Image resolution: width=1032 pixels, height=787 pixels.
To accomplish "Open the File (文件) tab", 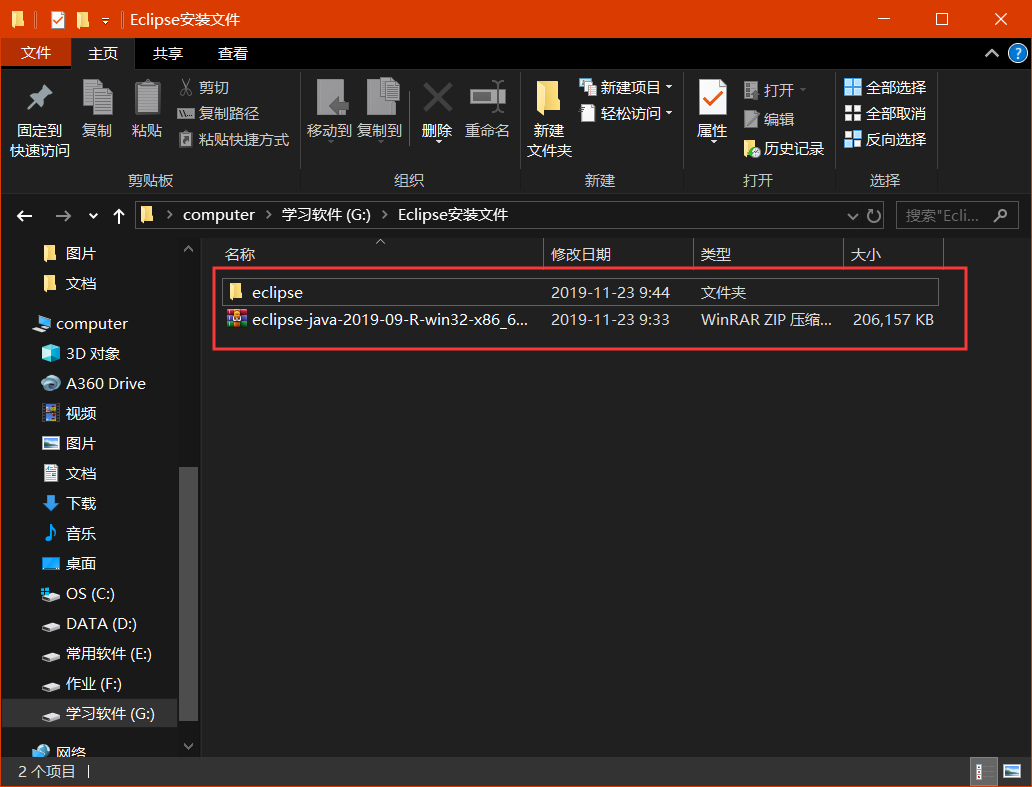I will point(36,53).
